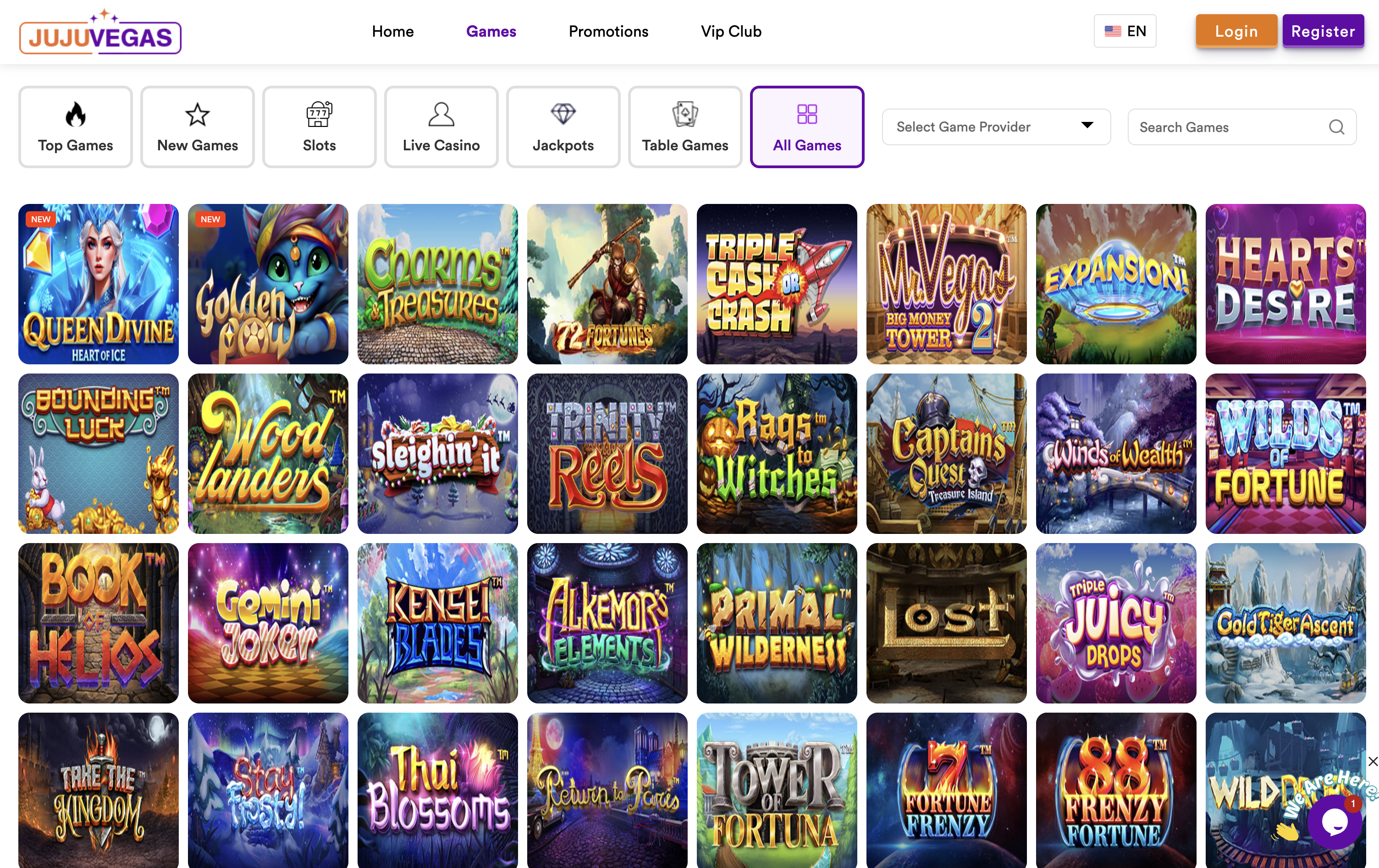
Task: Select the New Games star category
Action: pos(198,127)
